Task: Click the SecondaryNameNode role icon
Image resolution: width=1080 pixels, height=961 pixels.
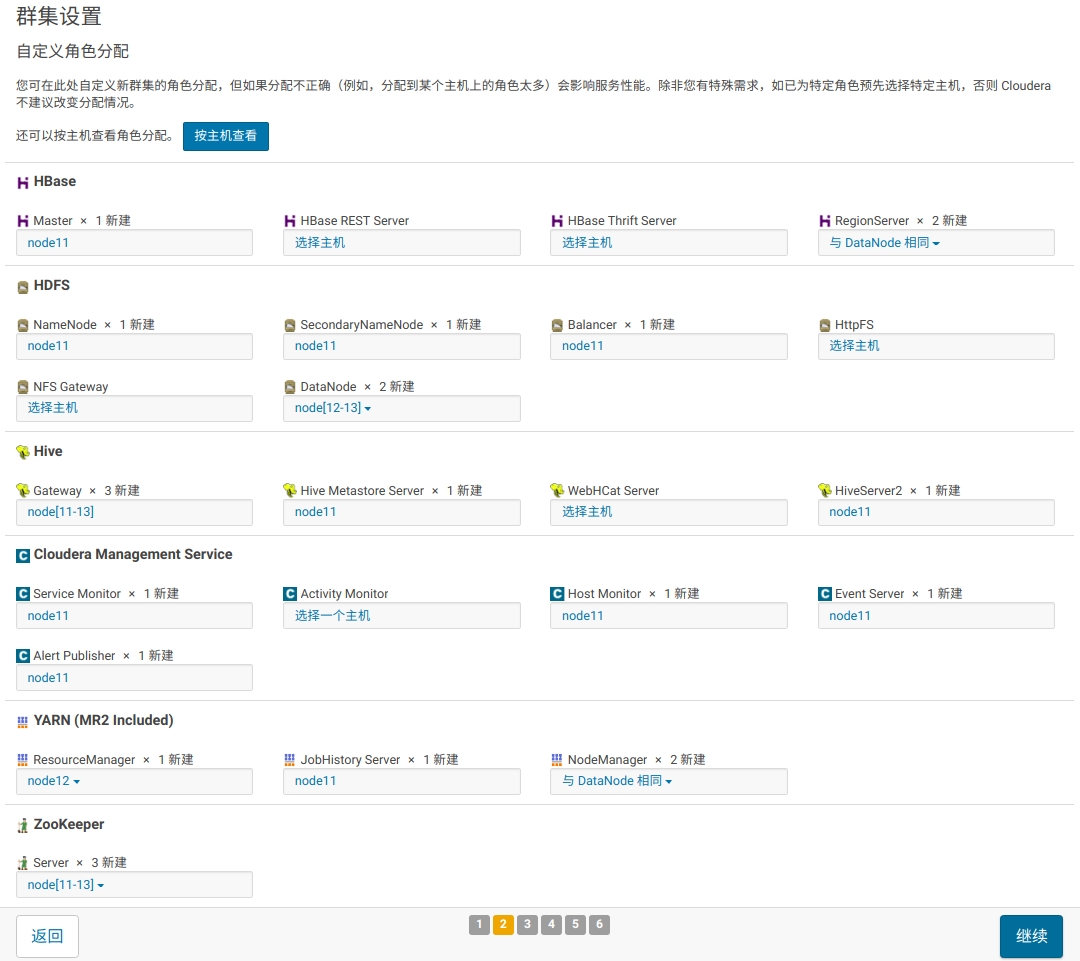Action: (290, 325)
